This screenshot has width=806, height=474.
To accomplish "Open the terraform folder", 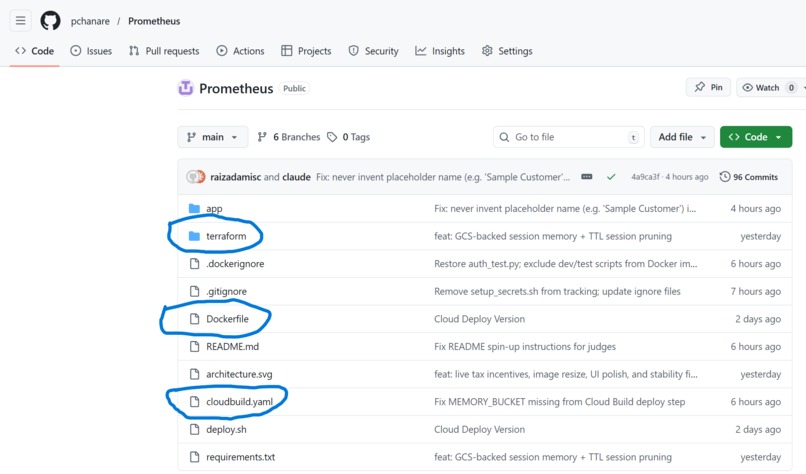I will click(x=226, y=236).
